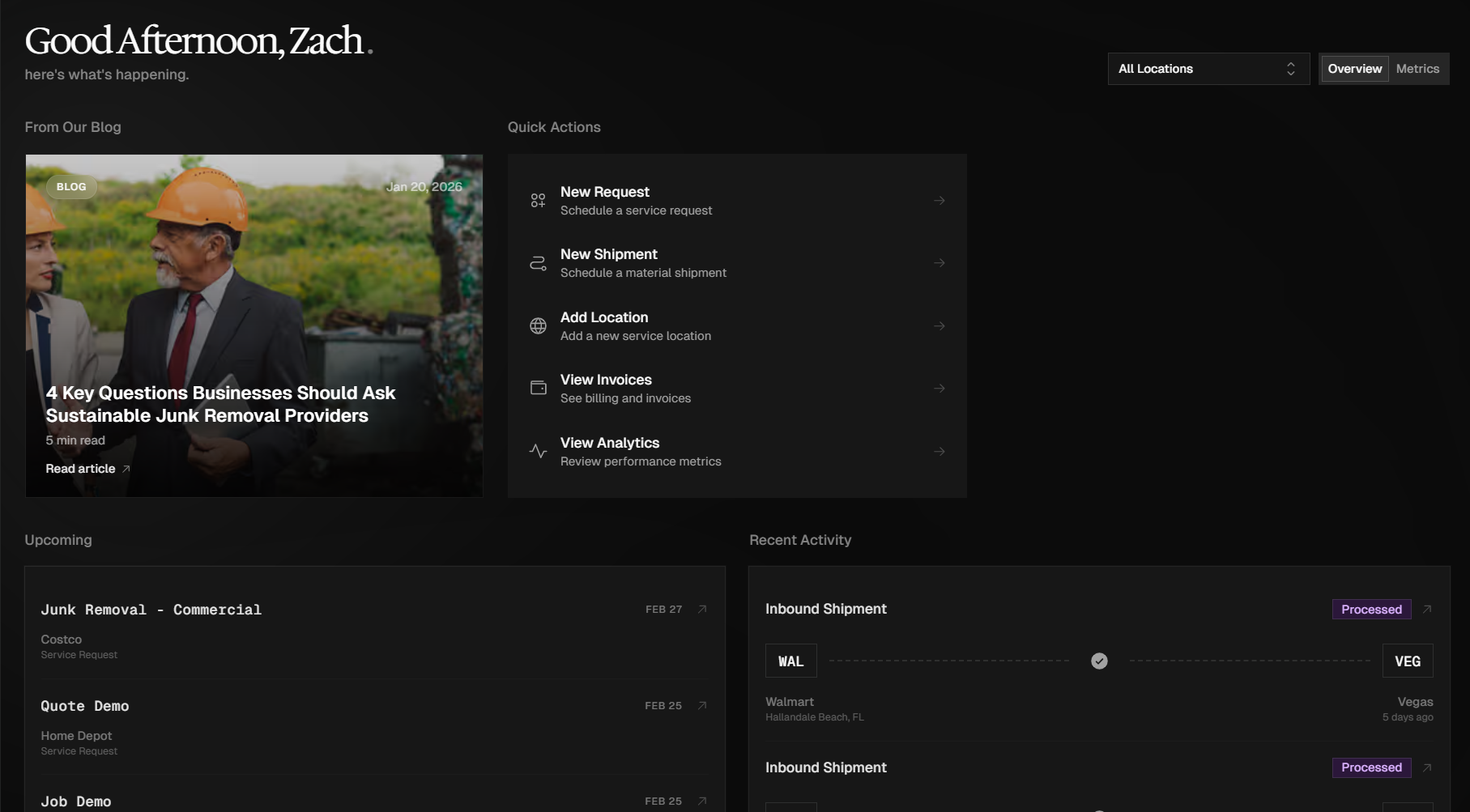The width and height of the screenshot is (1470, 812).
Task: Open Quote Demo external arrow icon
Action: tap(702, 705)
